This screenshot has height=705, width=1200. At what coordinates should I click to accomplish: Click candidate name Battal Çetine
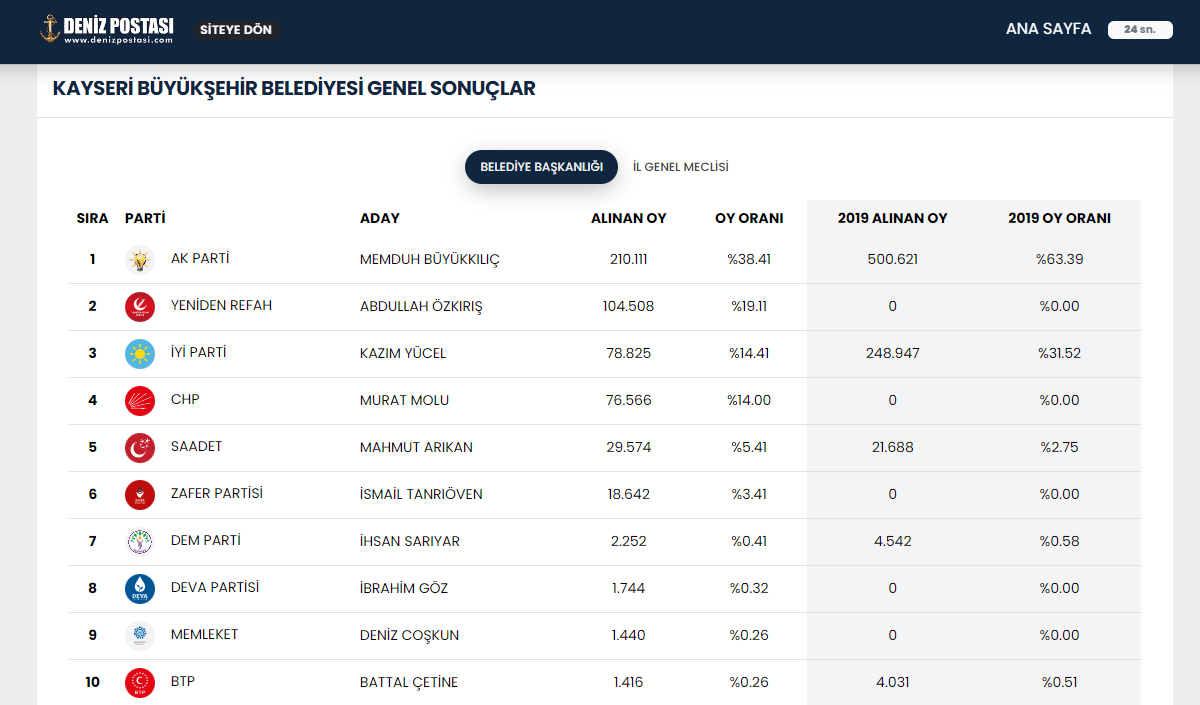[409, 682]
